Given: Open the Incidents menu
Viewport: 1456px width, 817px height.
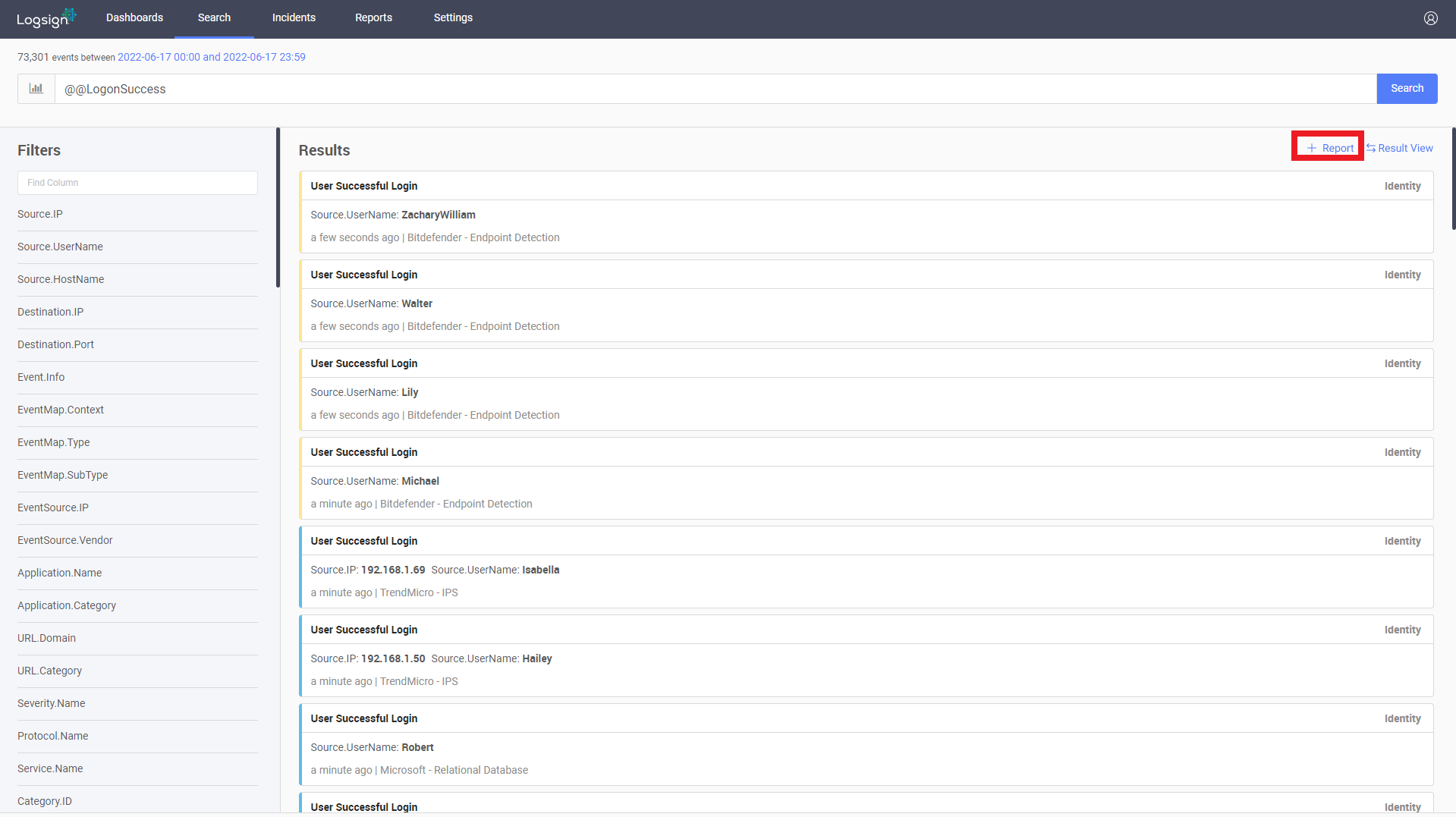Looking at the screenshot, I should pyautogui.click(x=294, y=17).
